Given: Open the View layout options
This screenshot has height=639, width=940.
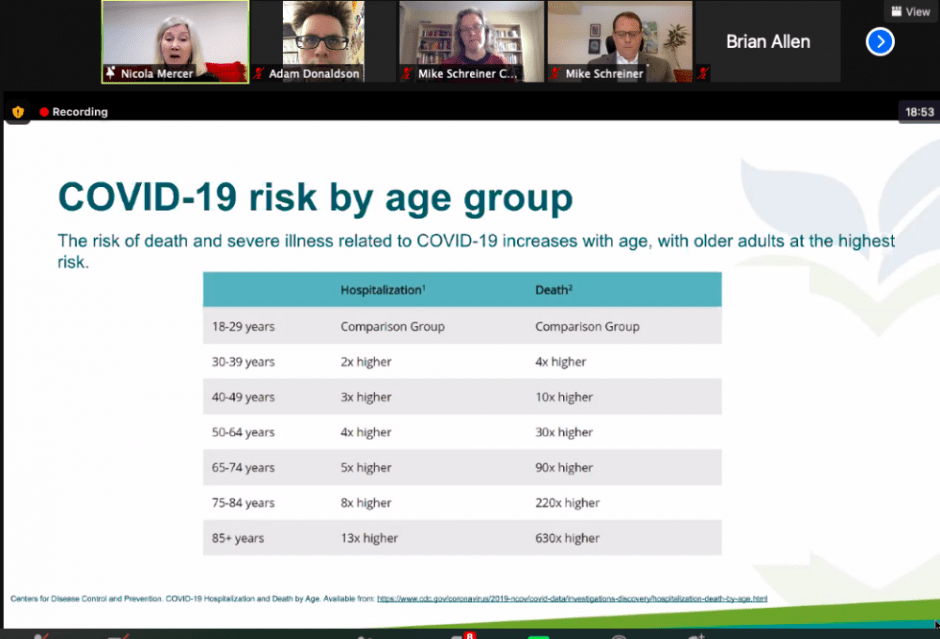Looking at the screenshot, I should click(x=909, y=11).
